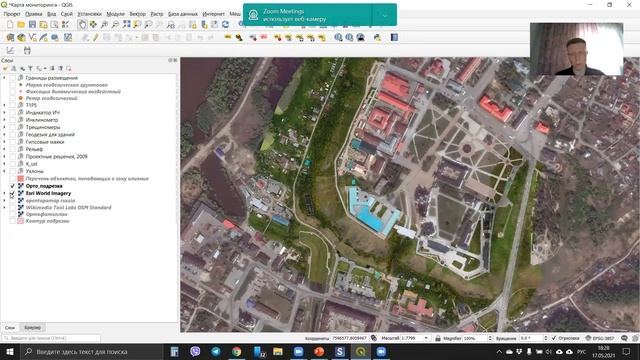Save the project using the floppy disk icon
The height and width of the screenshot is (360, 640).
(x=32, y=24)
